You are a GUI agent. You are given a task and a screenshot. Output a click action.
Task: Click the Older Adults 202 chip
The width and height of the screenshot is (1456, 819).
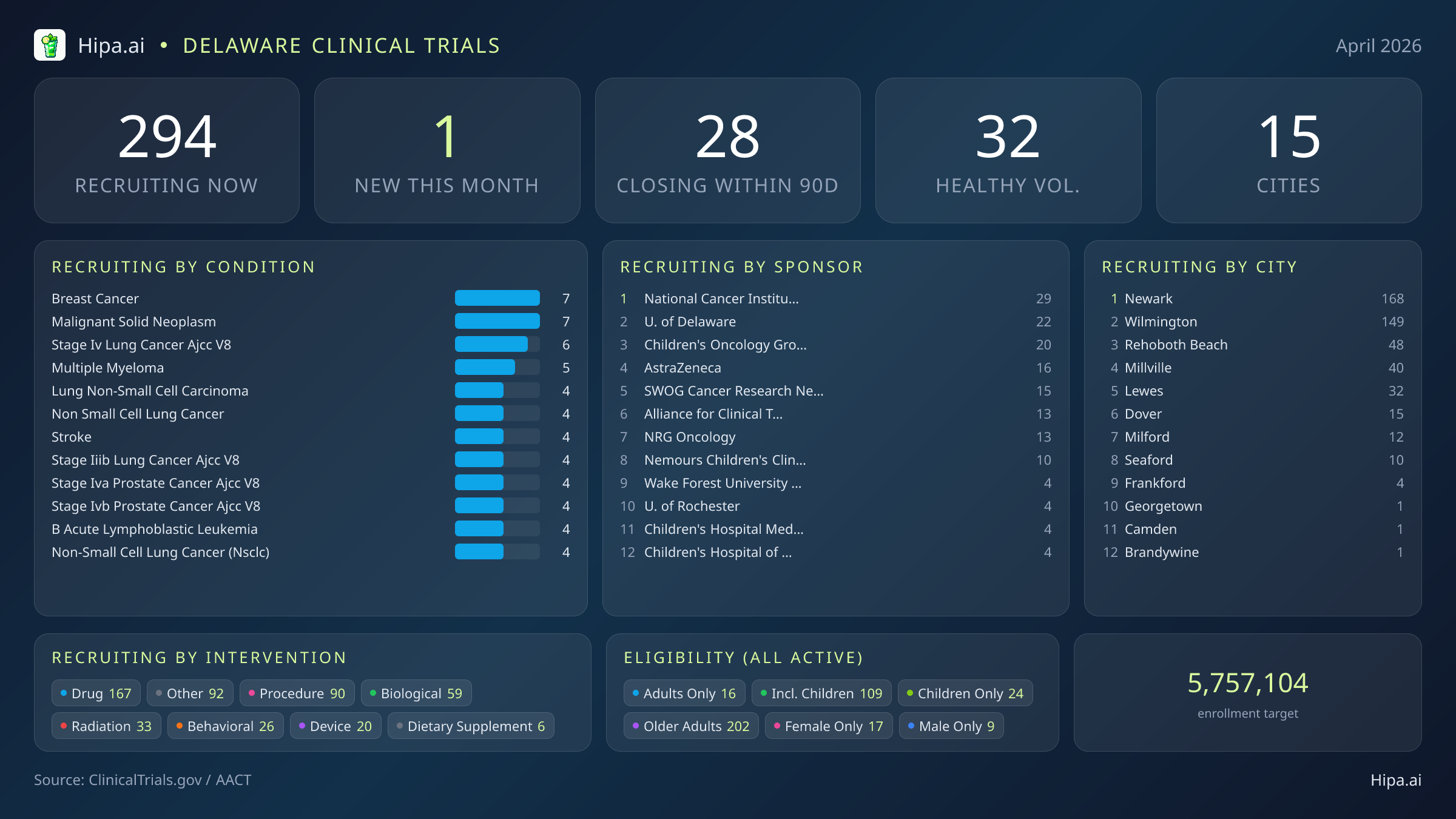(691, 726)
